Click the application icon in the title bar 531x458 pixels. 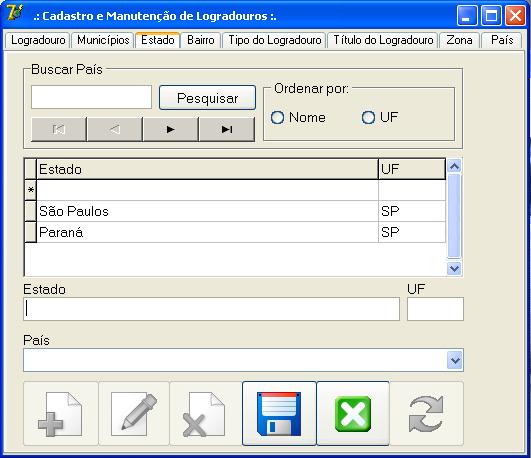(x=15, y=13)
